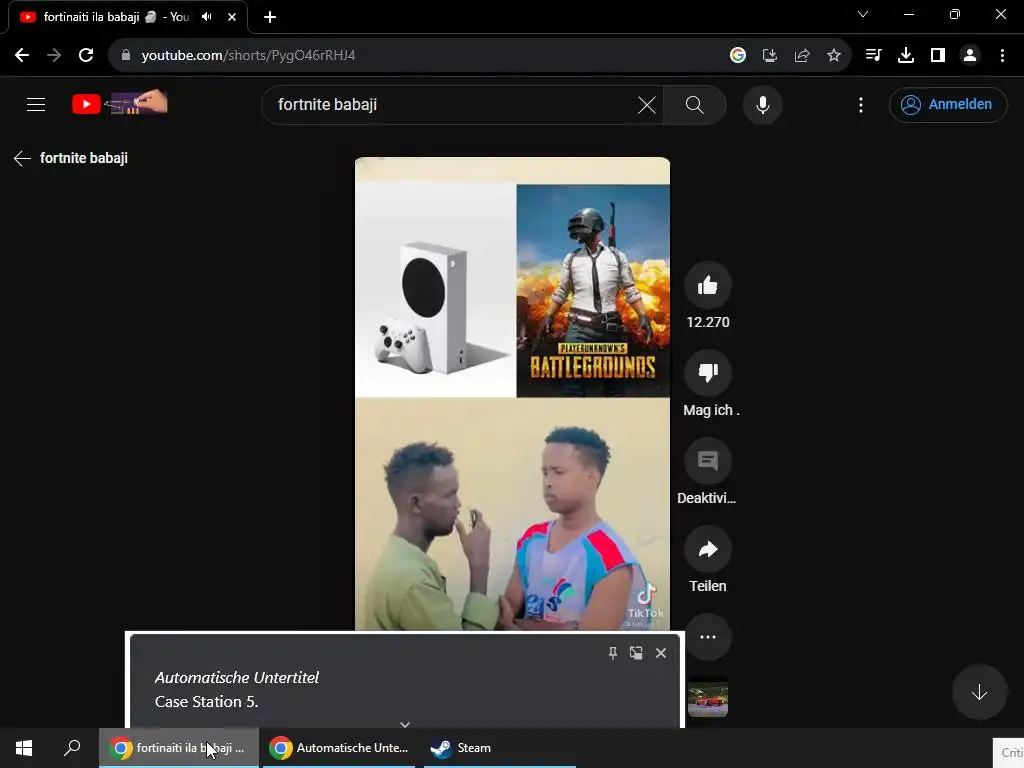This screenshot has width=1024, height=768.
Task: Open the Windows Start menu
Action: click(x=24, y=748)
